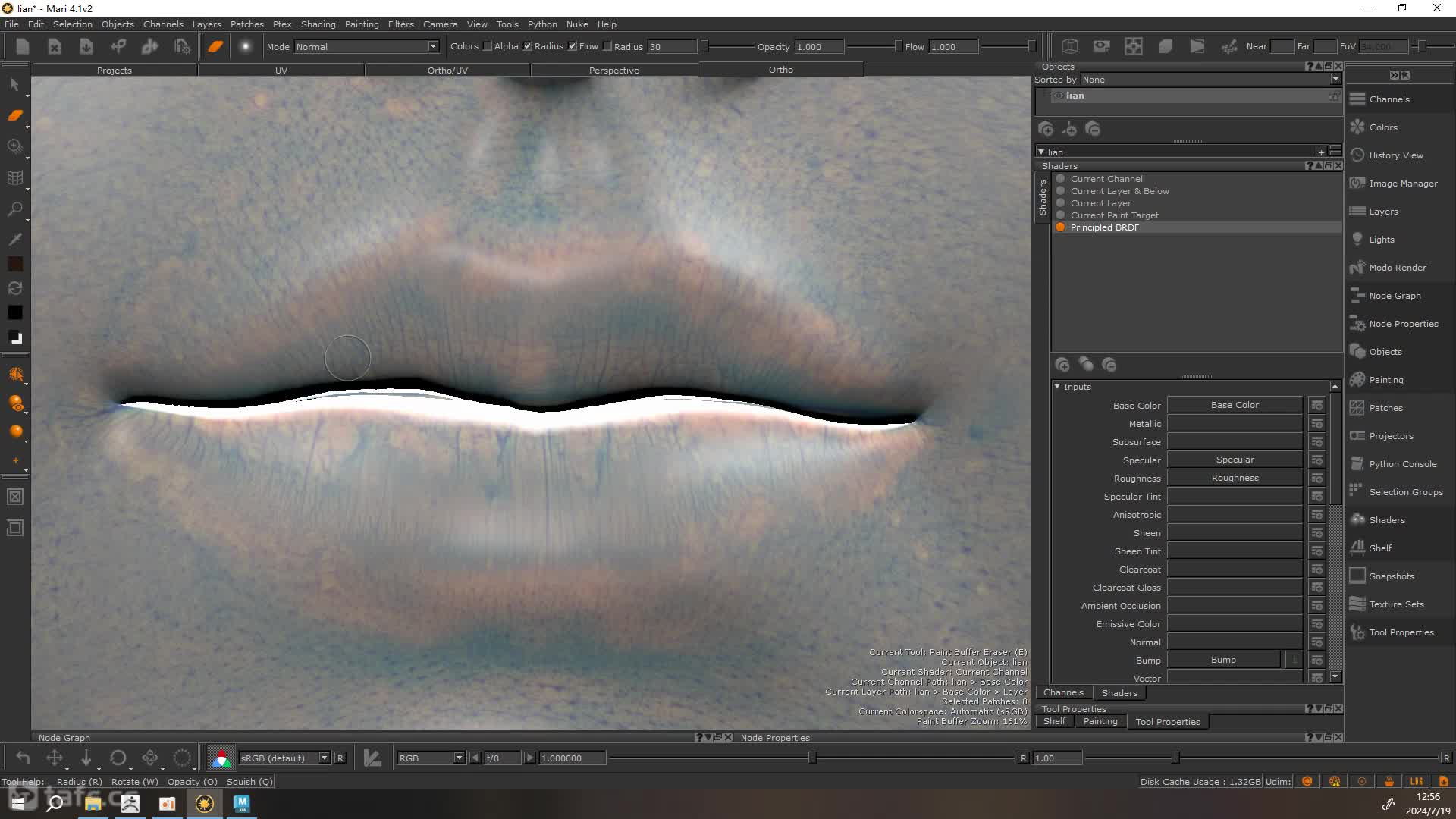Click the Close Project icon in top toolbar
The width and height of the screenshot is (1456, 819).
(x=54, y=46)
